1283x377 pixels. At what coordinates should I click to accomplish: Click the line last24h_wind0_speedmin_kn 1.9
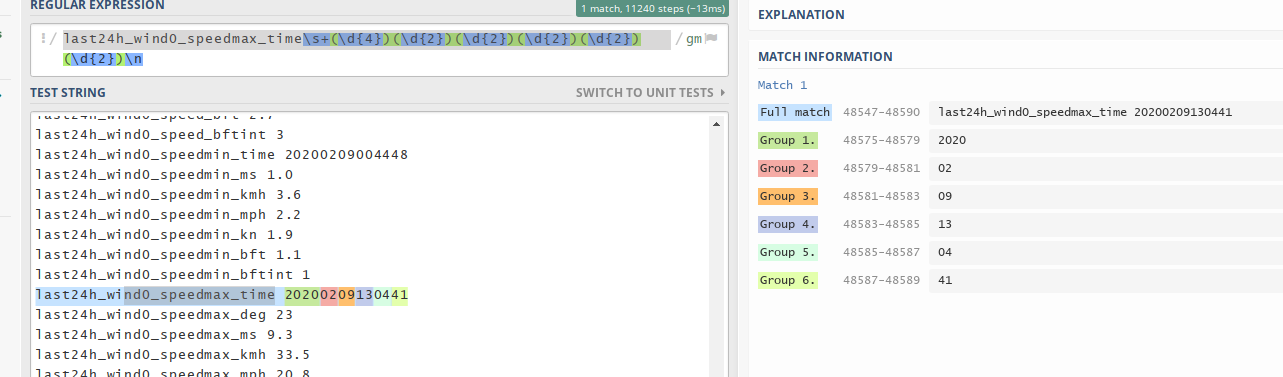pos(164,234)
